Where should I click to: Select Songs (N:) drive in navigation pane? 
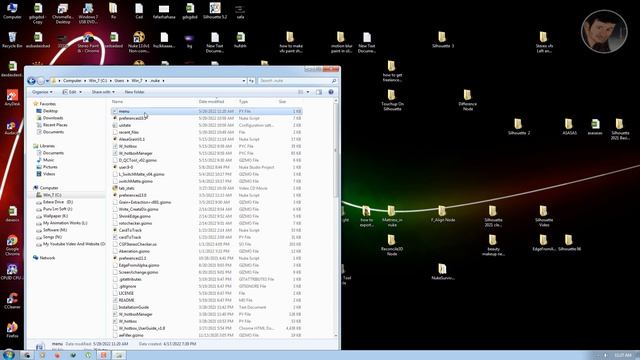tap(52, 237)
